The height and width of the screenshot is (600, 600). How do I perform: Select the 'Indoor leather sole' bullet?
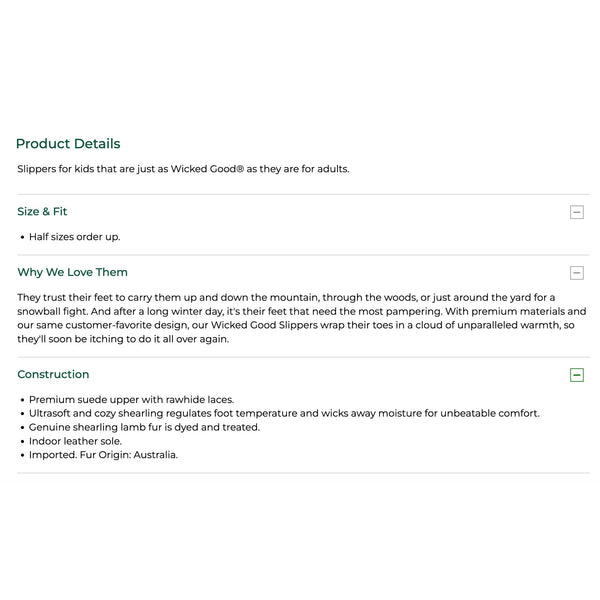(75, 441)
